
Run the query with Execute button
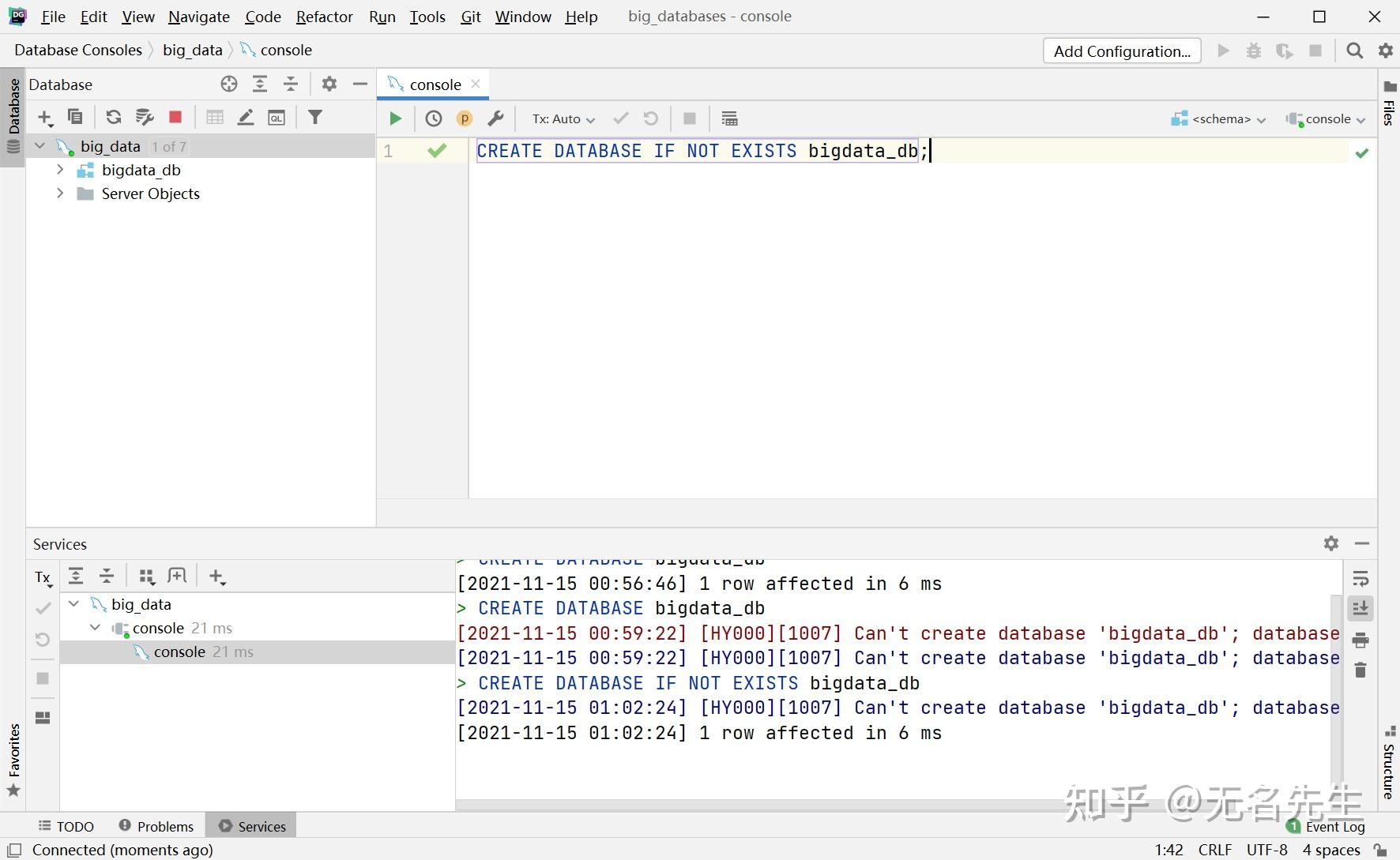coord(395,118)
